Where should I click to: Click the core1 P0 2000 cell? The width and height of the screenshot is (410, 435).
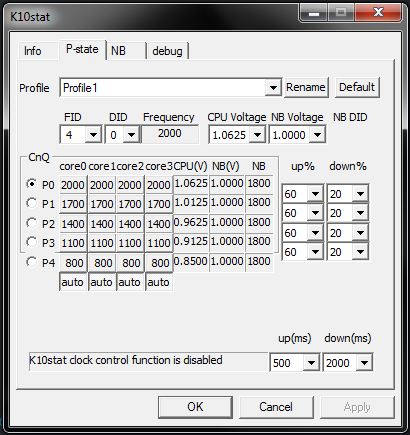(x=102, y=184)
